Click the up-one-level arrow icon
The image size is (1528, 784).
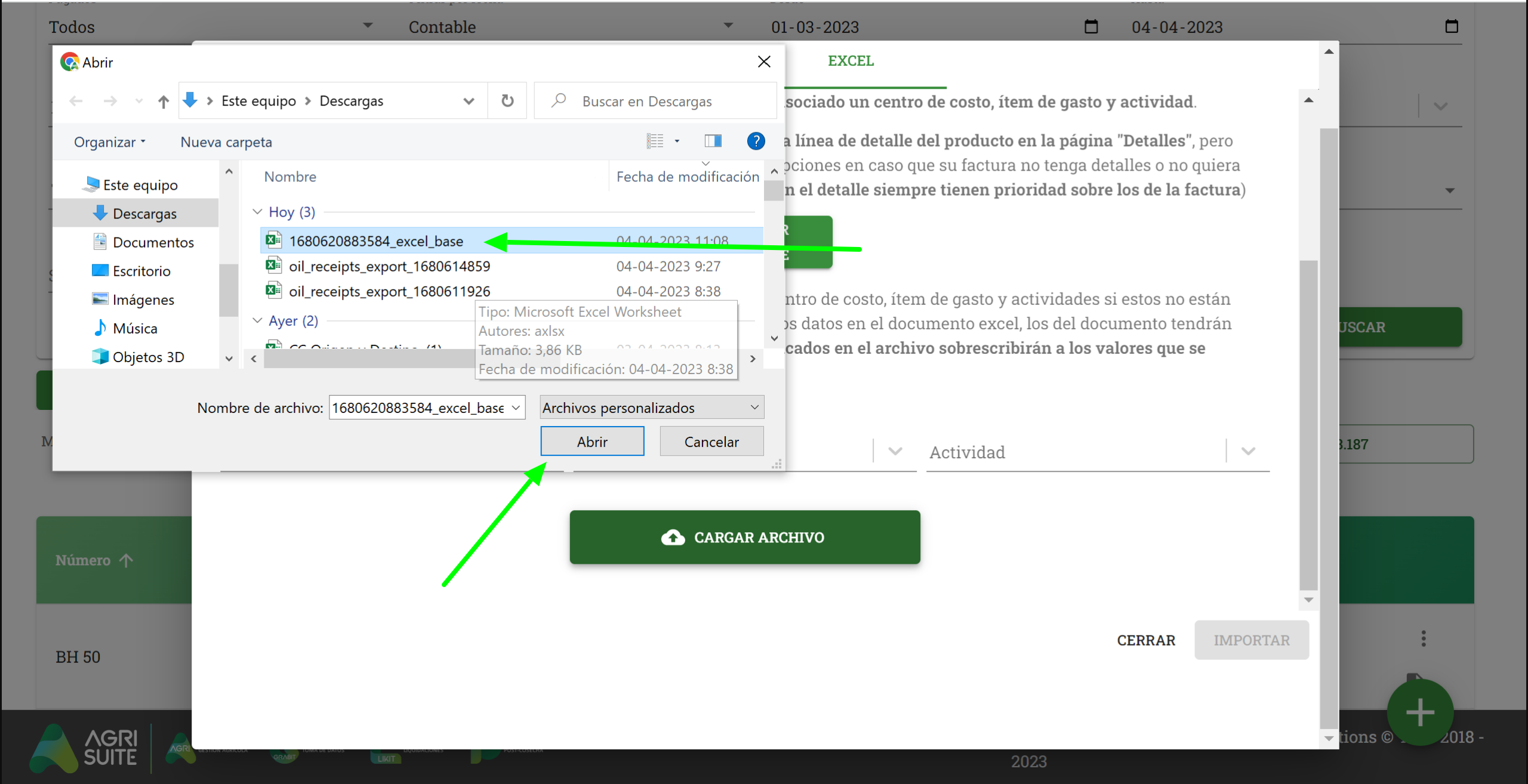pyautogui.click(x=164, y=101)
